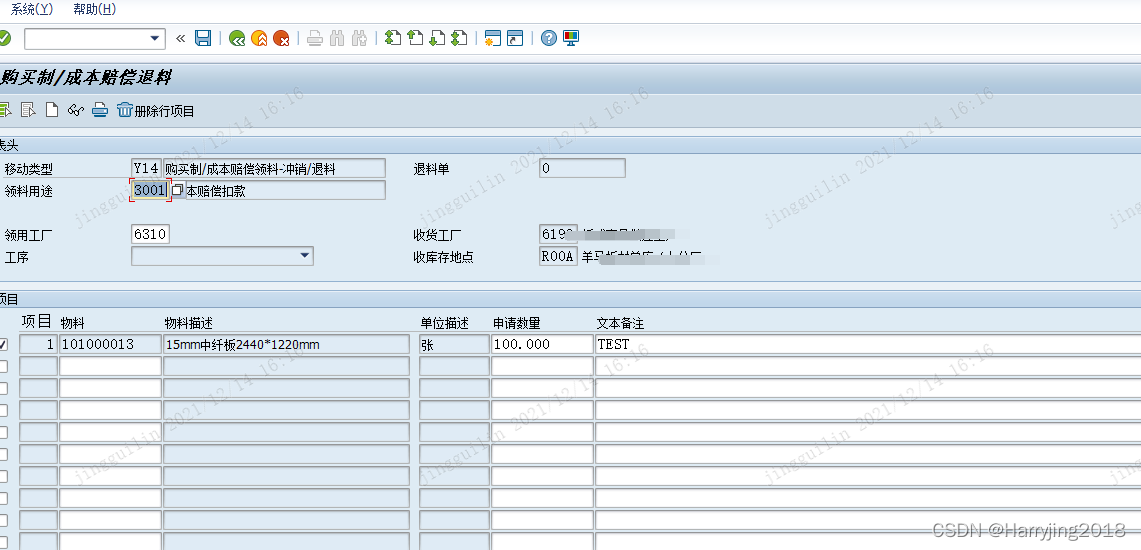This screenshot has height=550, width=1141.
Task: Collapse the command field with the double-arrow
Action: click(x=180, y=39)
